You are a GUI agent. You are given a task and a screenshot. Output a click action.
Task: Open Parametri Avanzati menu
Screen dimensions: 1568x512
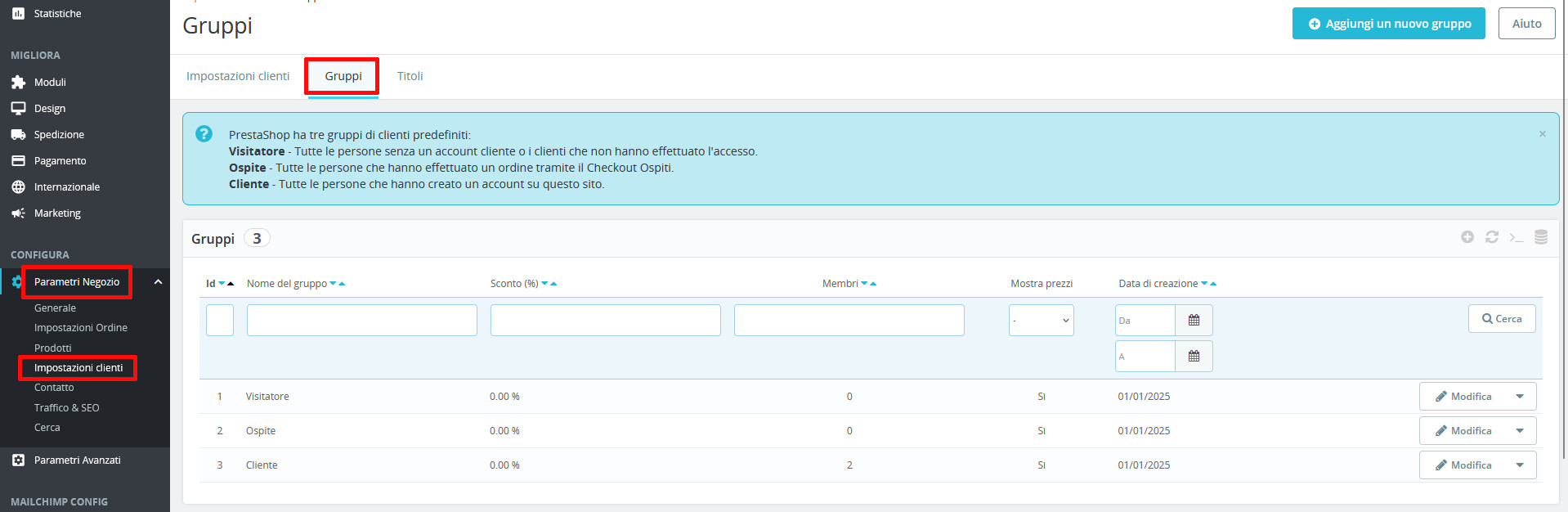point(78,460)
